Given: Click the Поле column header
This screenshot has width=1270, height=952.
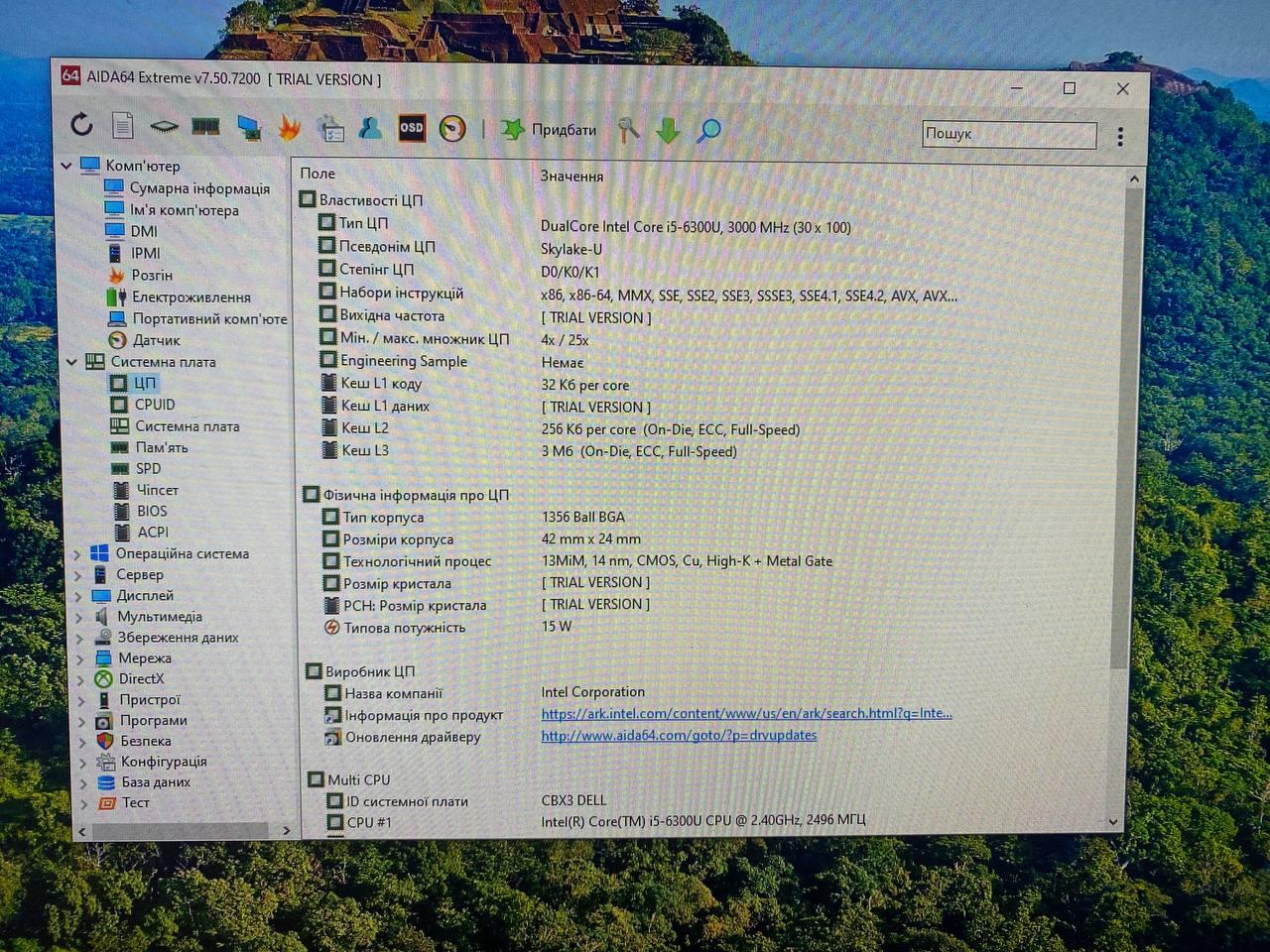Looking at the screenshot, I should coord(317,174).
